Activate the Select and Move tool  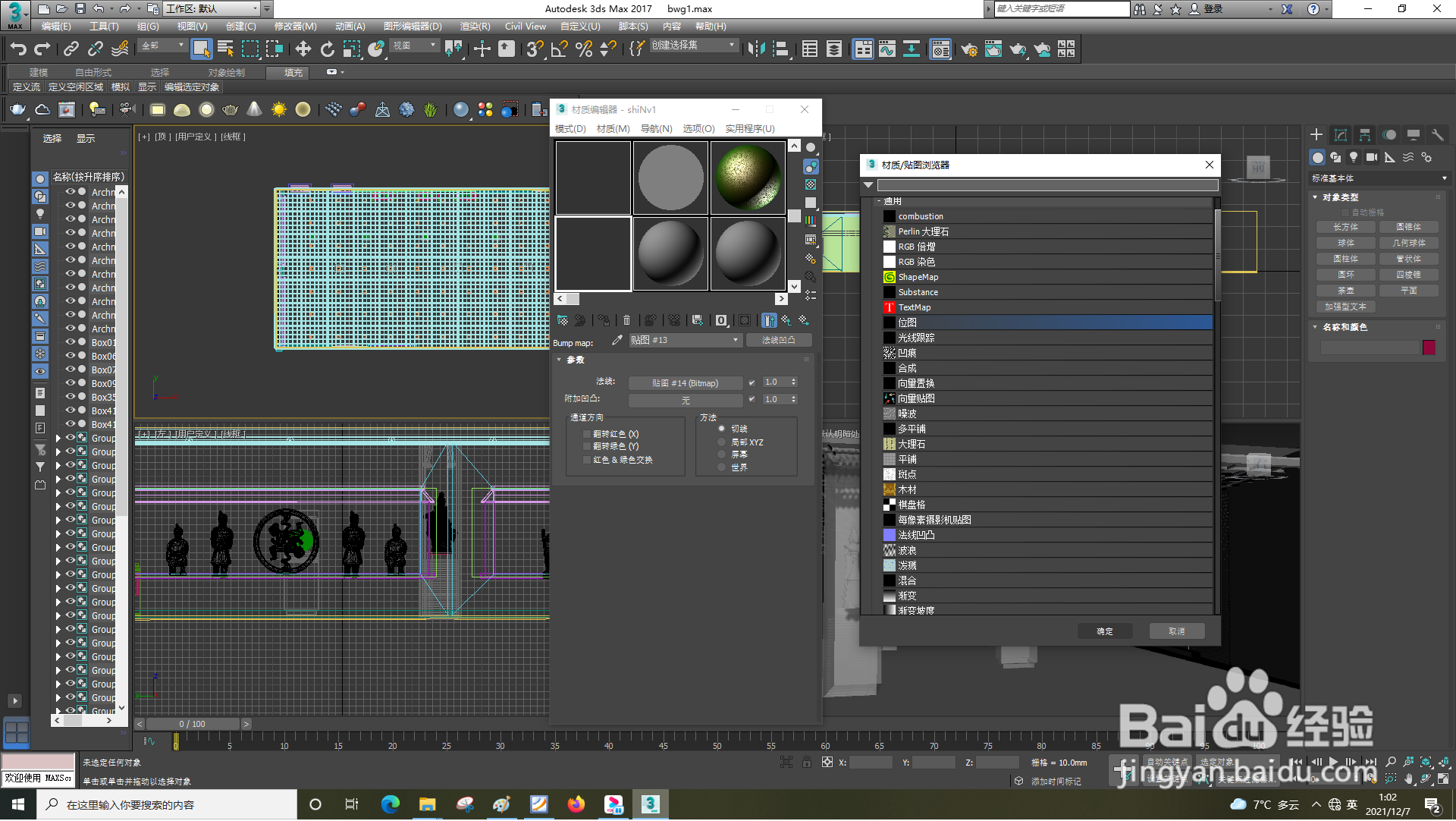(303, 49)
